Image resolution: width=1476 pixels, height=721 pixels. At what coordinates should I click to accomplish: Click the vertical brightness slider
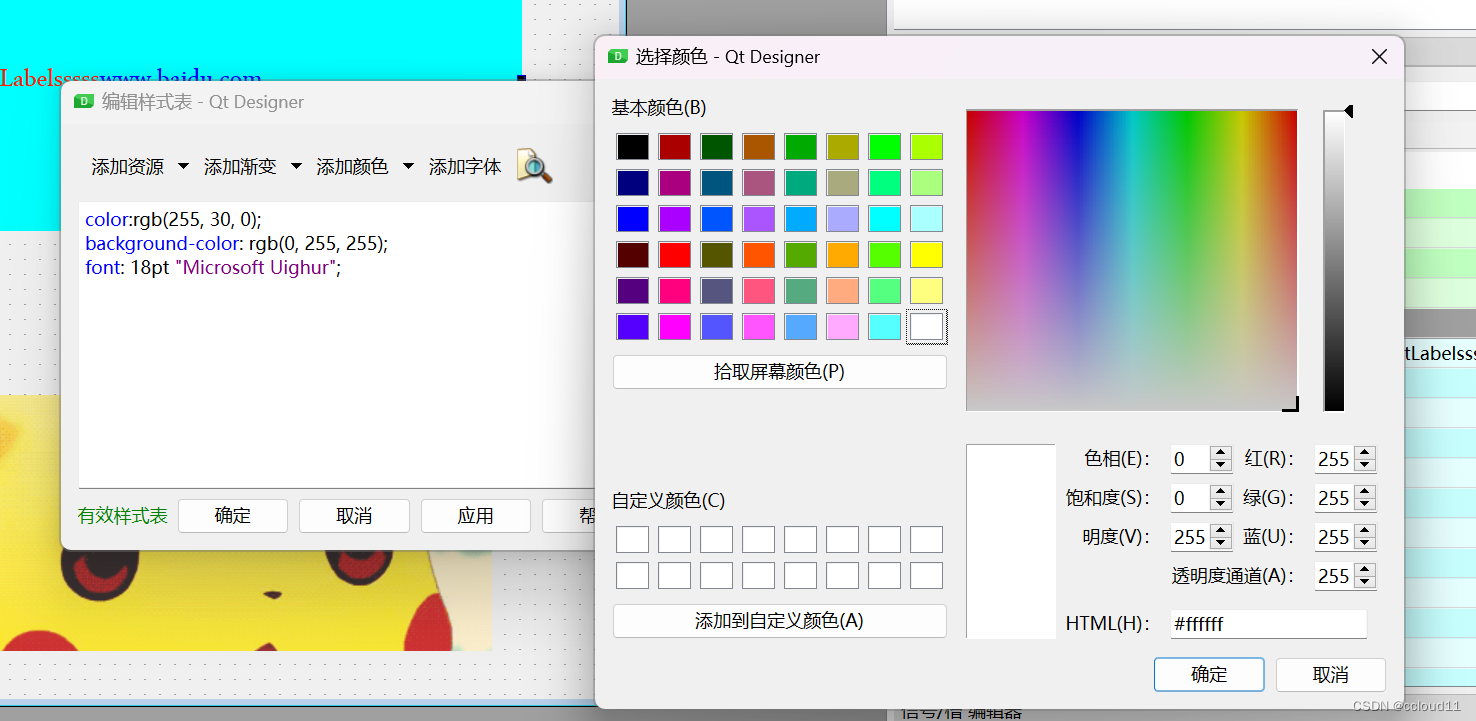(x=1334, y=260)
